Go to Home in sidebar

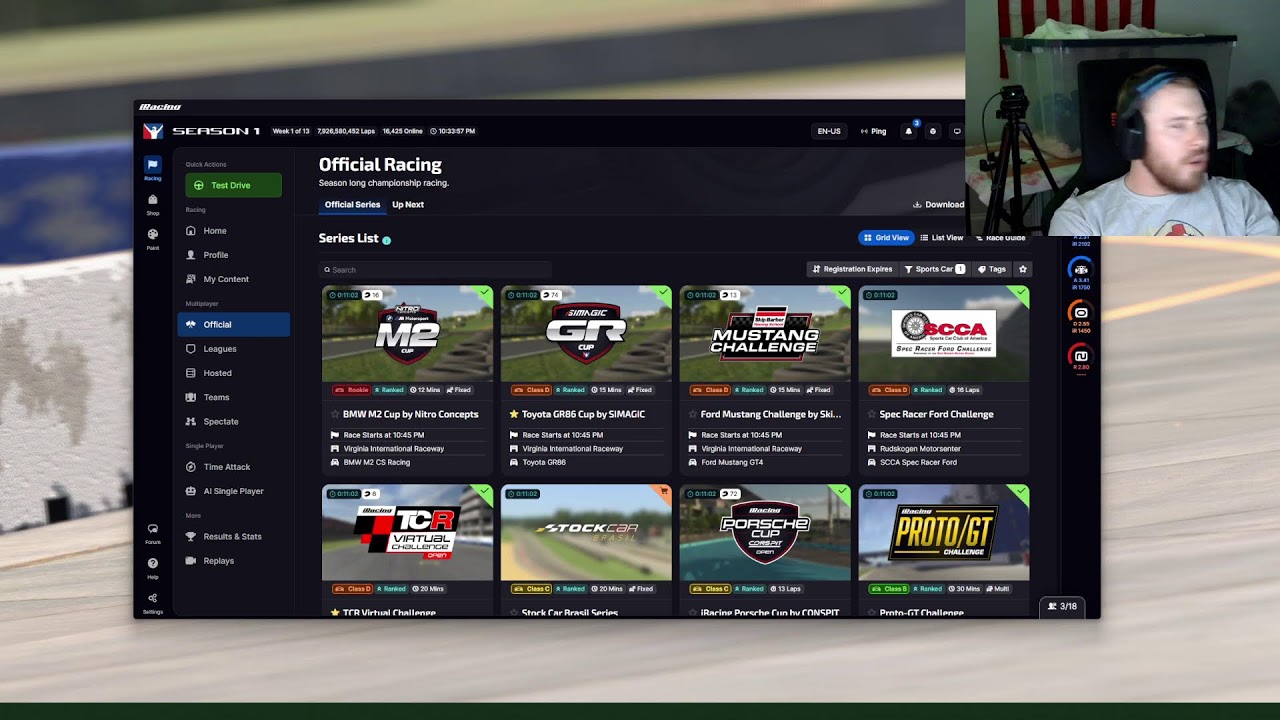(x=233, y=231)
